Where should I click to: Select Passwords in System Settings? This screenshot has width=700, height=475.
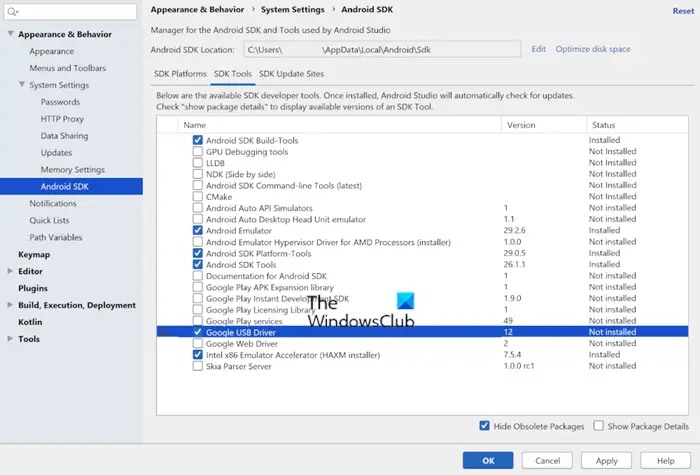[60, 102]
